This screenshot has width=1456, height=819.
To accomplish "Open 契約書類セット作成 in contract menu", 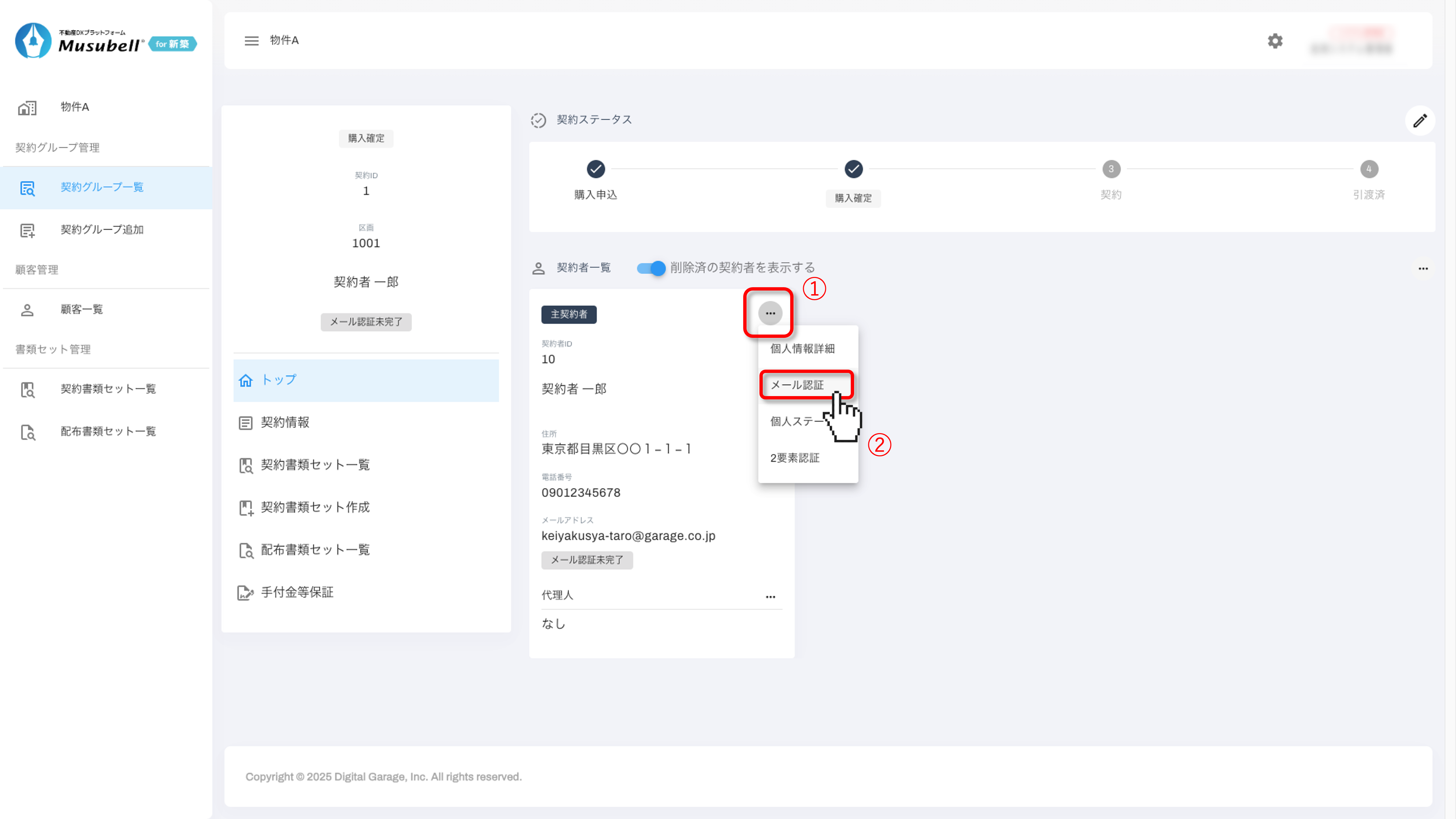I will (x=315, y=507).
